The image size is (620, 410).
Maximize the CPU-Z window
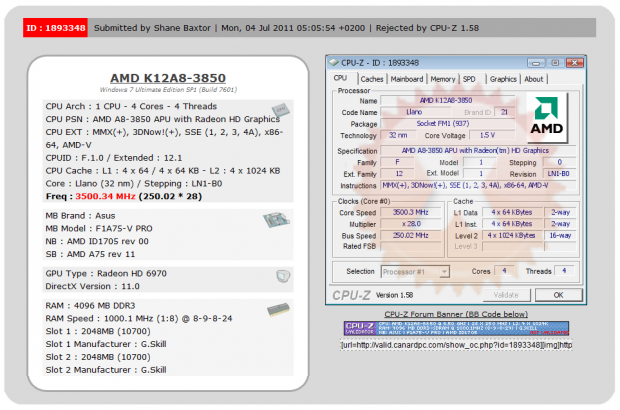[555, 63]
